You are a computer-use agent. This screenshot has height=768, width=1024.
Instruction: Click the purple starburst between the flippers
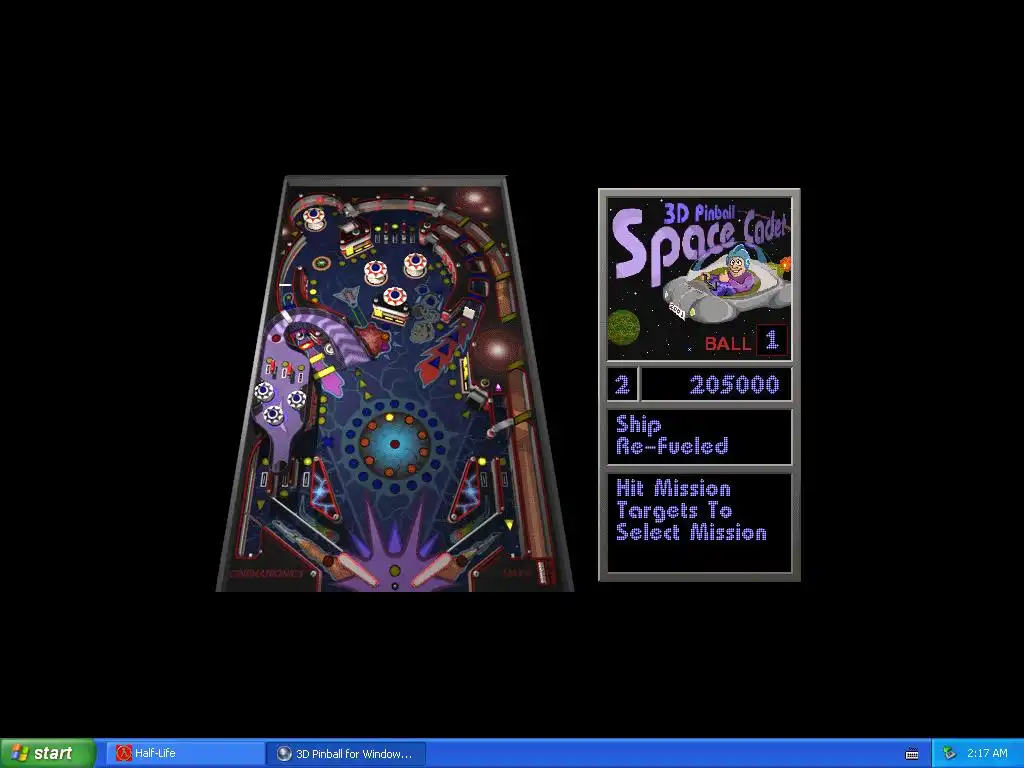pyautogui.click(x=394, y=543)
